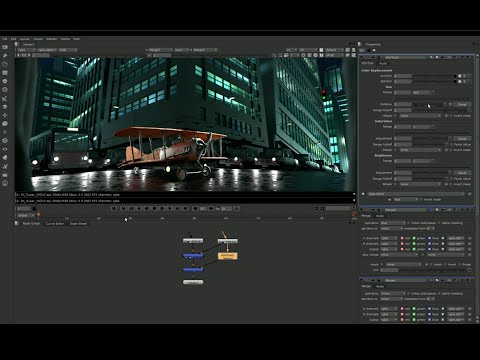This screenshot has width=480, height=360.
Task: Select the orange HSVTool node in graph
Action: tap(227, 256)
